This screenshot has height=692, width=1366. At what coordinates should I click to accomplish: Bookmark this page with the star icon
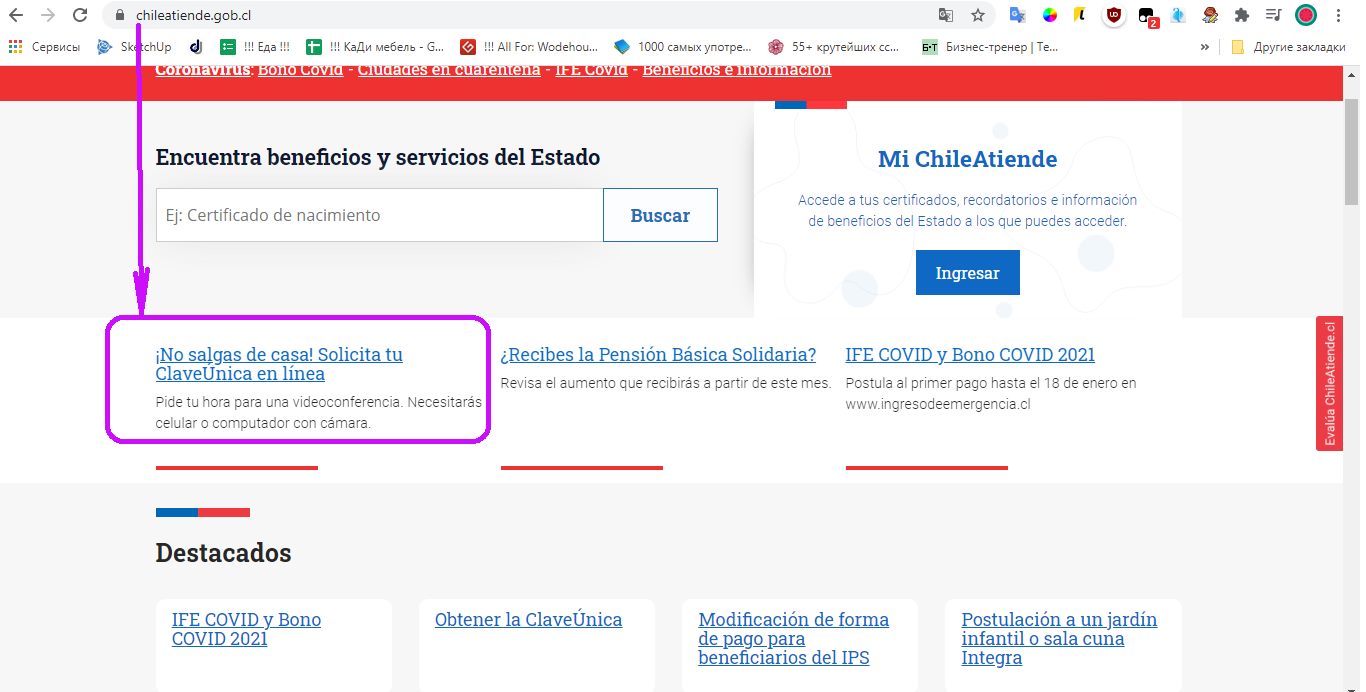978,15
